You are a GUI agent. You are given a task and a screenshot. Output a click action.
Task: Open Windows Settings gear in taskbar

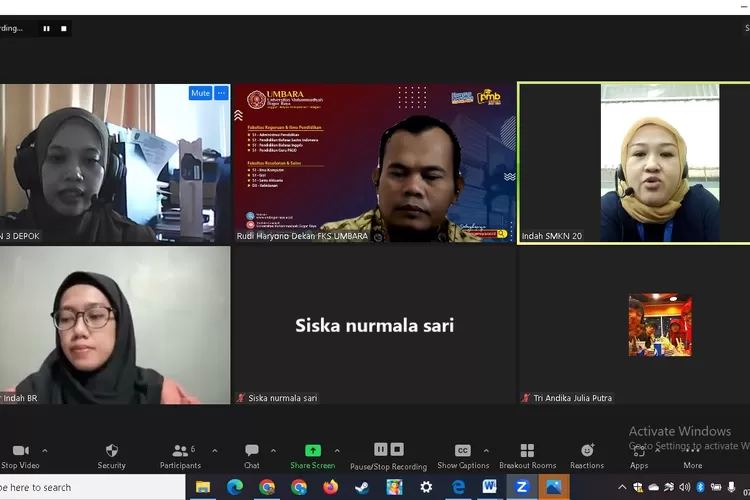pyautogui.click(x=426, y=487)
